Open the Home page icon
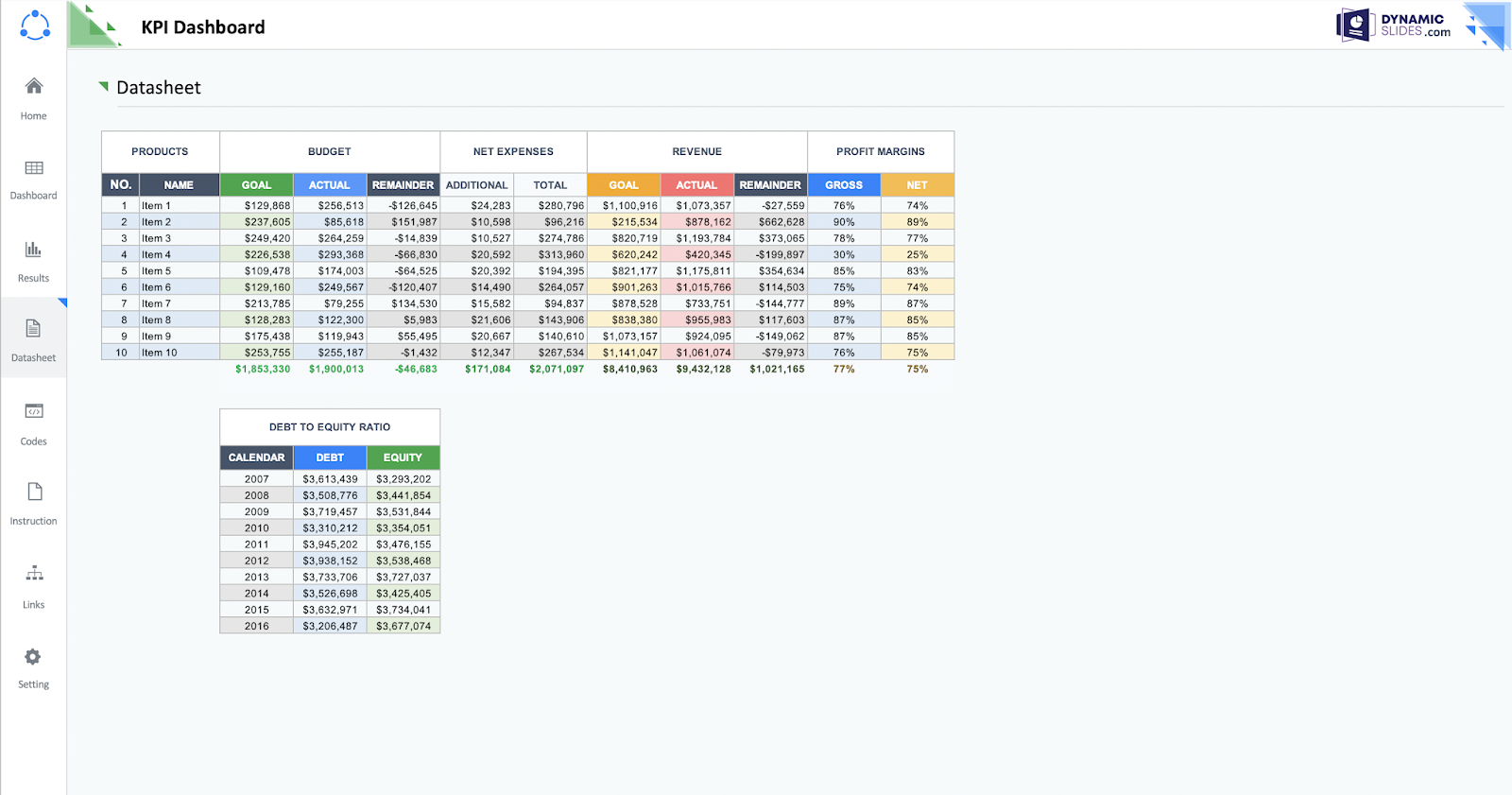 tap(34, 86)
